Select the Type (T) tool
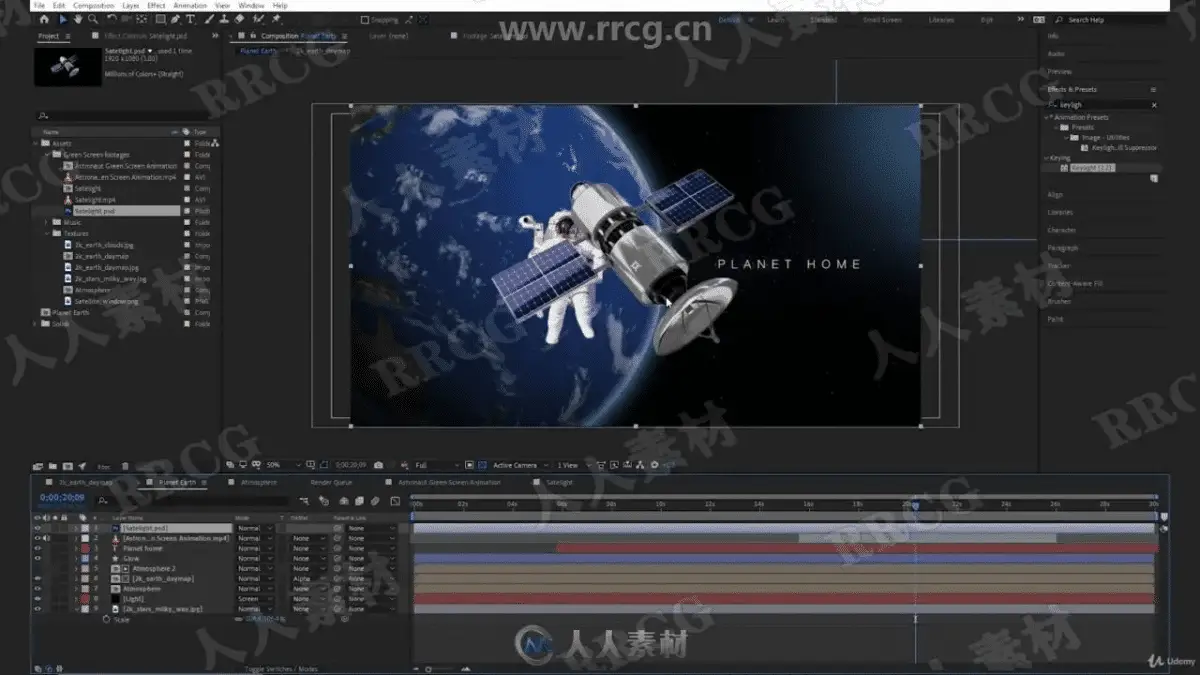This screenshot has height=675, width=1200. (190, 18)
